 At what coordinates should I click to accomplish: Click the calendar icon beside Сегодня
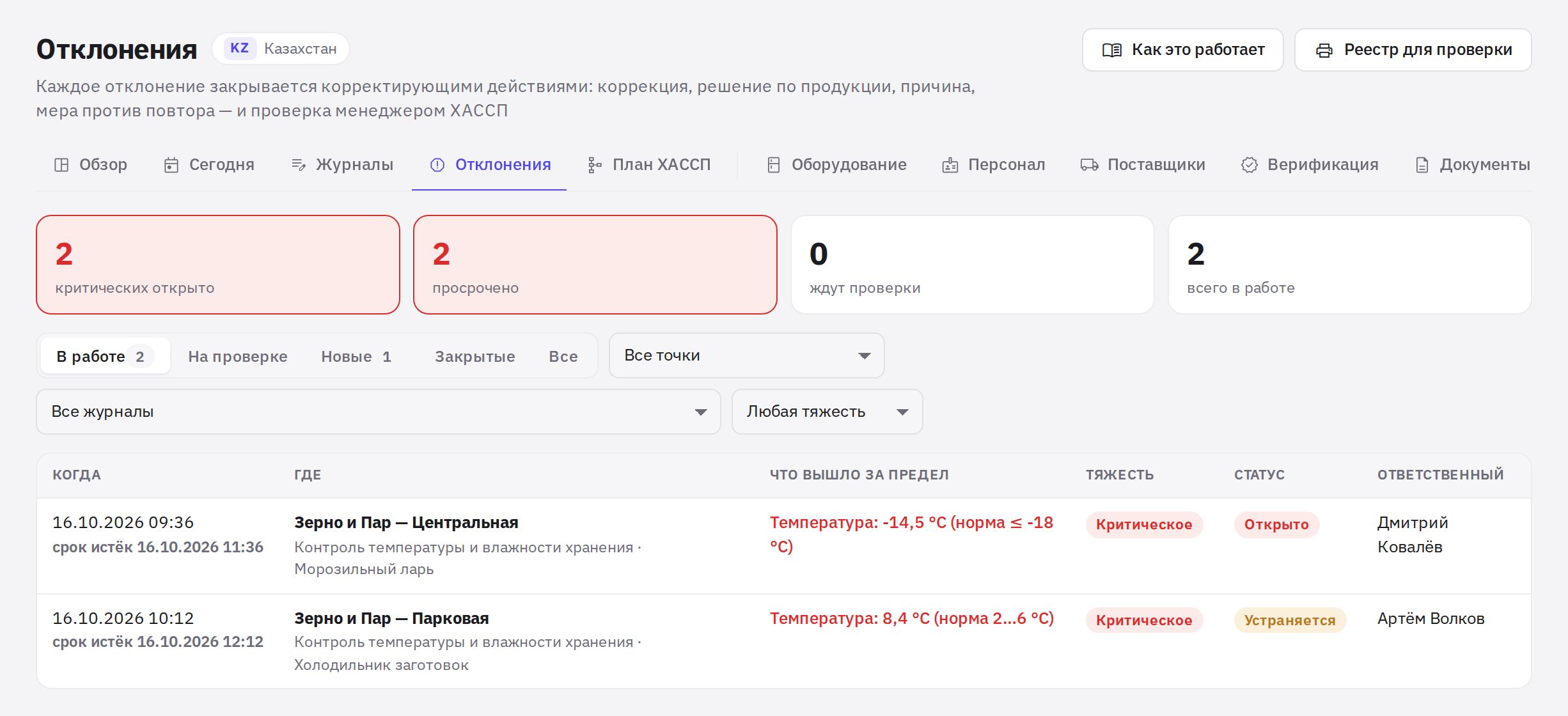click(171, 165)
